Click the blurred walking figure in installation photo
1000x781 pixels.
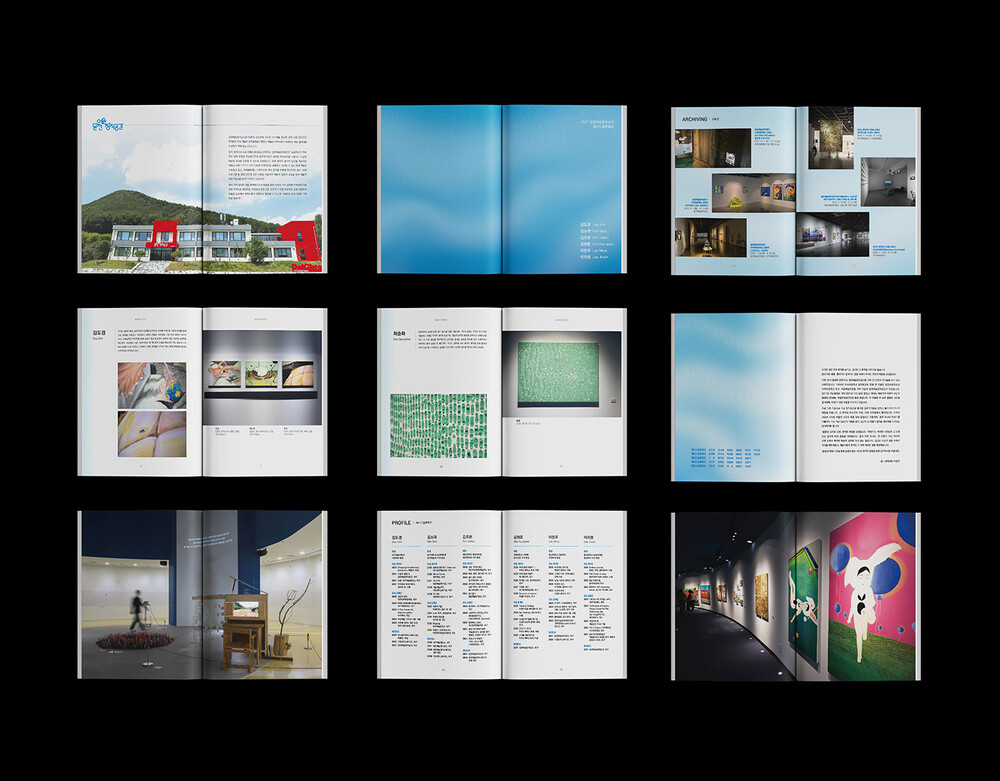138,610
